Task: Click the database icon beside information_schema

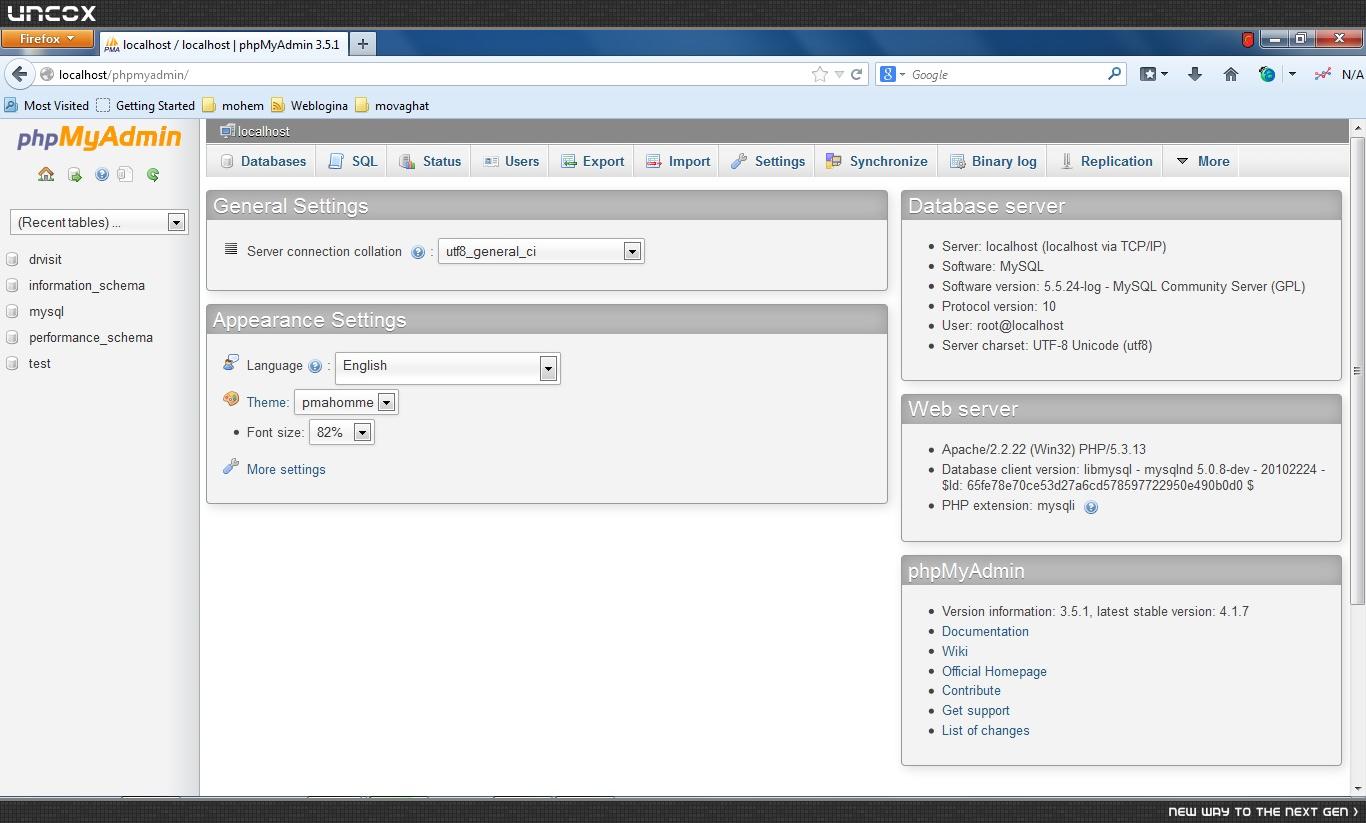Action: click(13, 286)
